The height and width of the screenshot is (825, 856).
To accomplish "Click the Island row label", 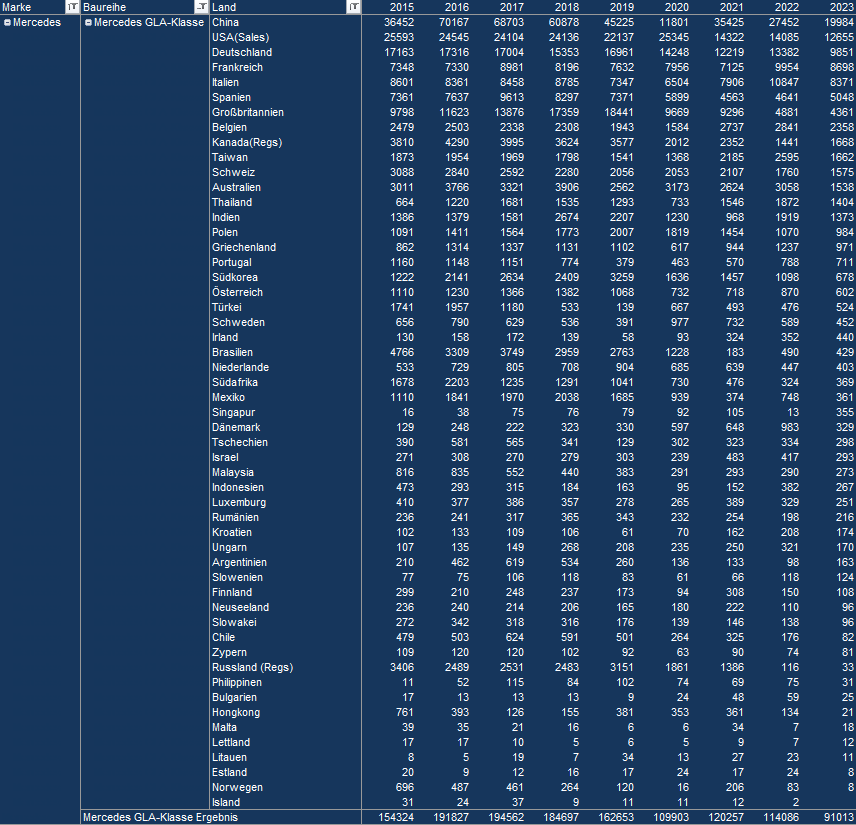I will click(x=226, y=803).
